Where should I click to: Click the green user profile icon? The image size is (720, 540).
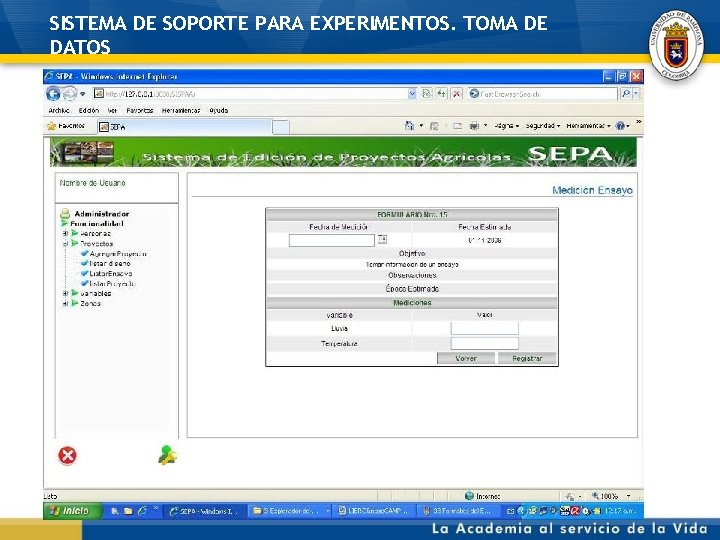pos(167,455)
